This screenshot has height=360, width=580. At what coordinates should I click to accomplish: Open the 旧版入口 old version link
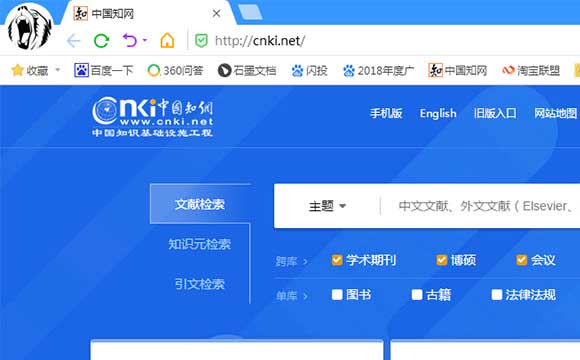pyautogui.click(x=495, y=113)
